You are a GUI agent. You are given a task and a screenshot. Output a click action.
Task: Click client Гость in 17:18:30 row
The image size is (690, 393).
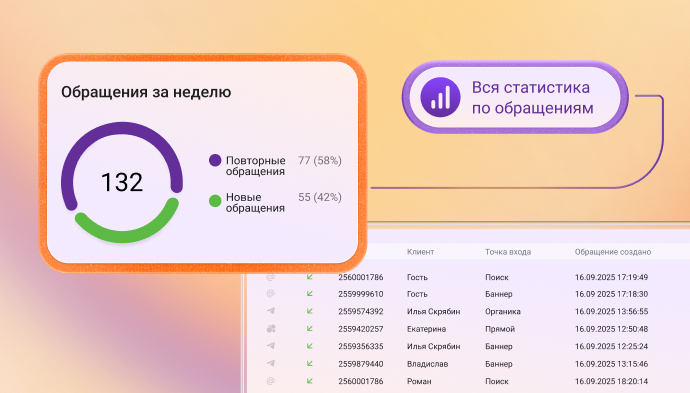[x=417, y=294]
